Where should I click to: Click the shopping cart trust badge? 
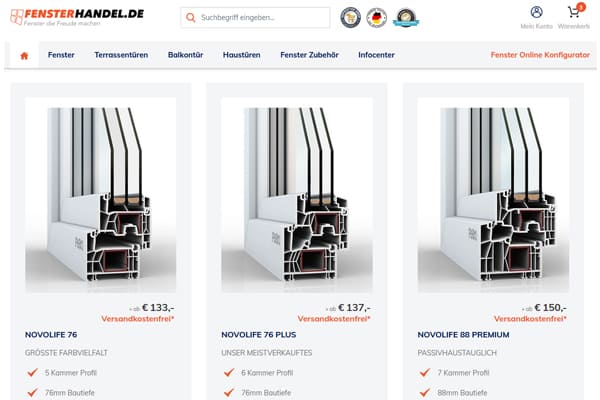(351, 18)
